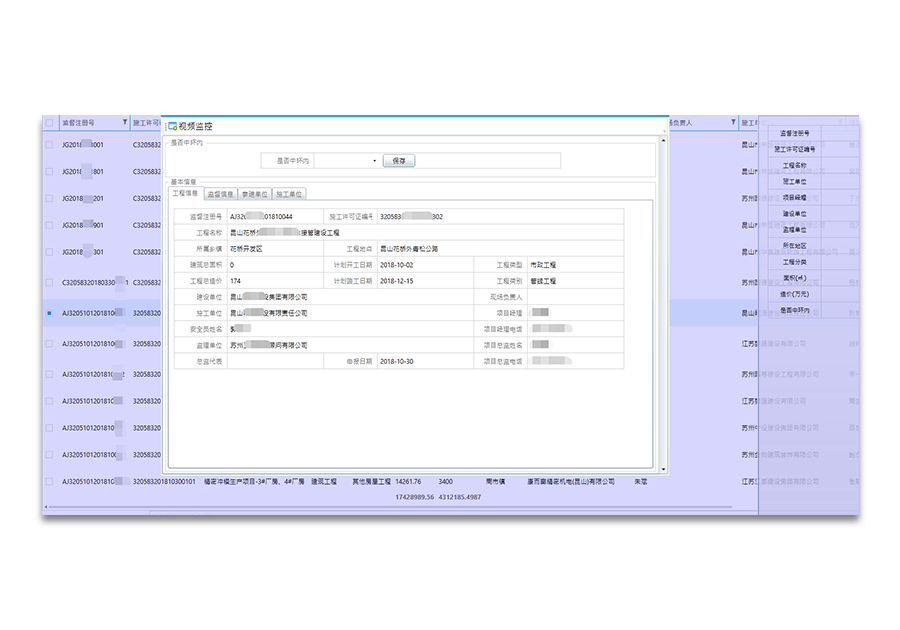This screenshot has height=630, width=900.
Task: Click the 视频监控 dialog title icon
Action: click(173, 126)
